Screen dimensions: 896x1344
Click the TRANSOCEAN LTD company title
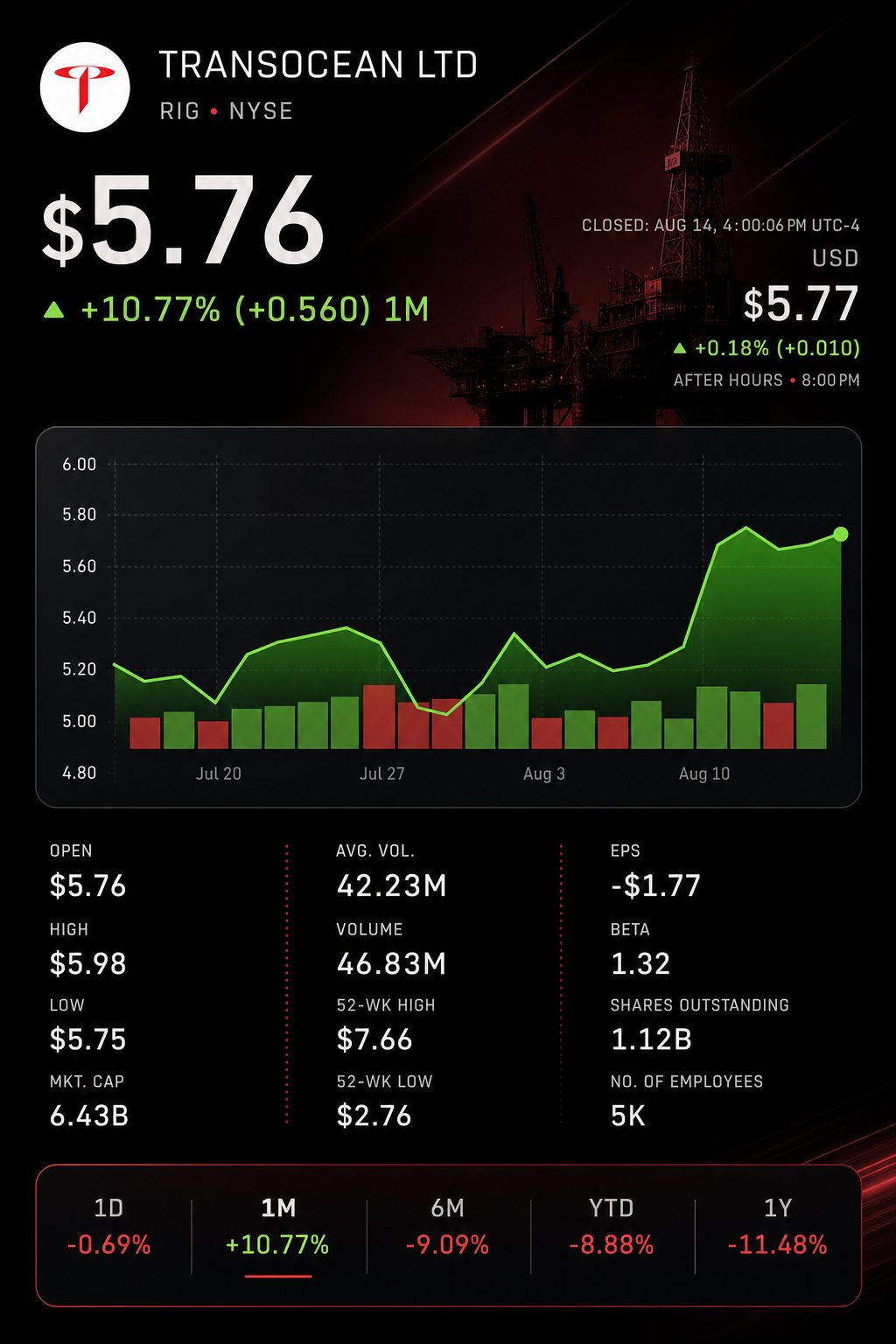(x=318, y=65)
